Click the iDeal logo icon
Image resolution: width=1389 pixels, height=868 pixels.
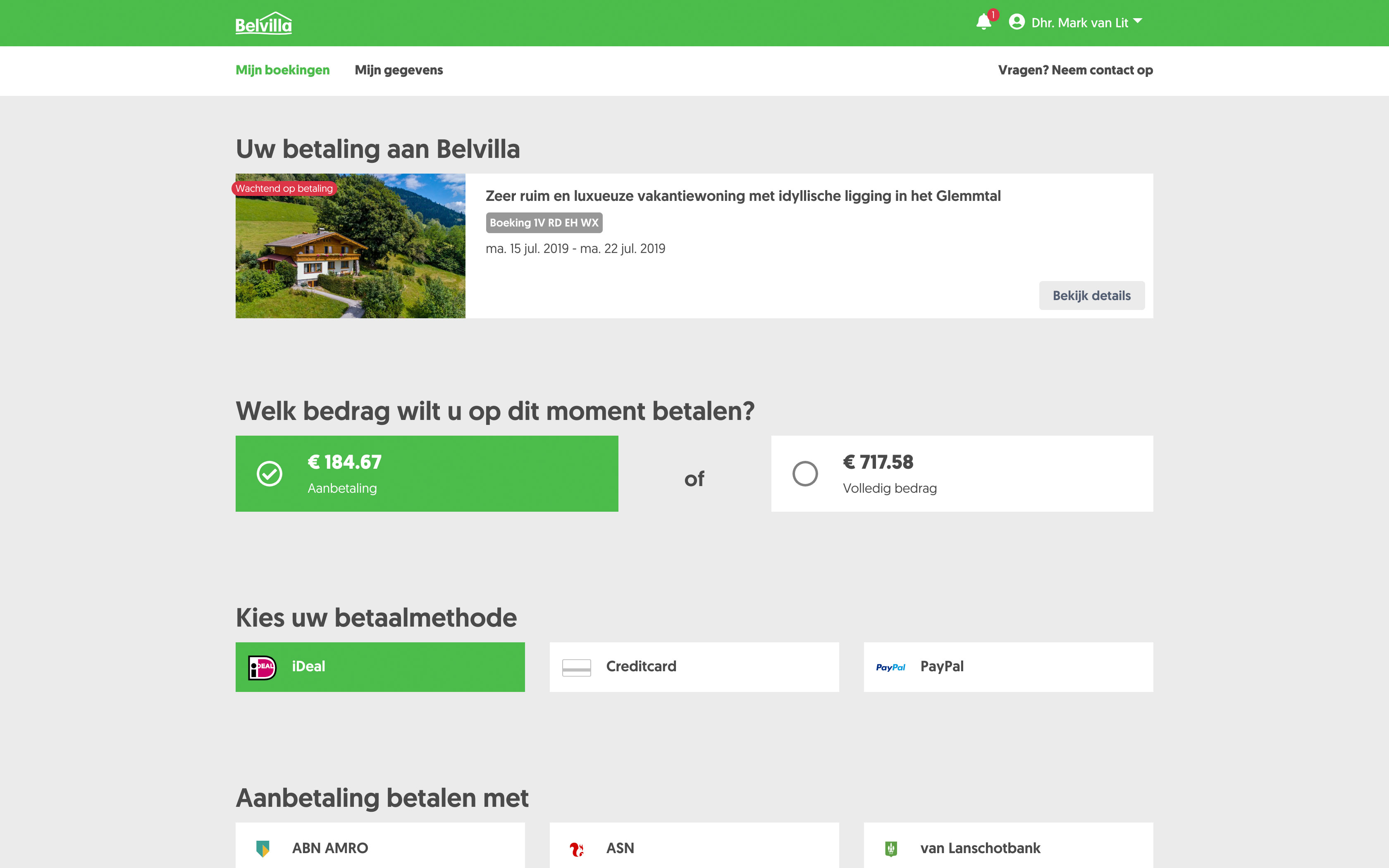point(263,667)
